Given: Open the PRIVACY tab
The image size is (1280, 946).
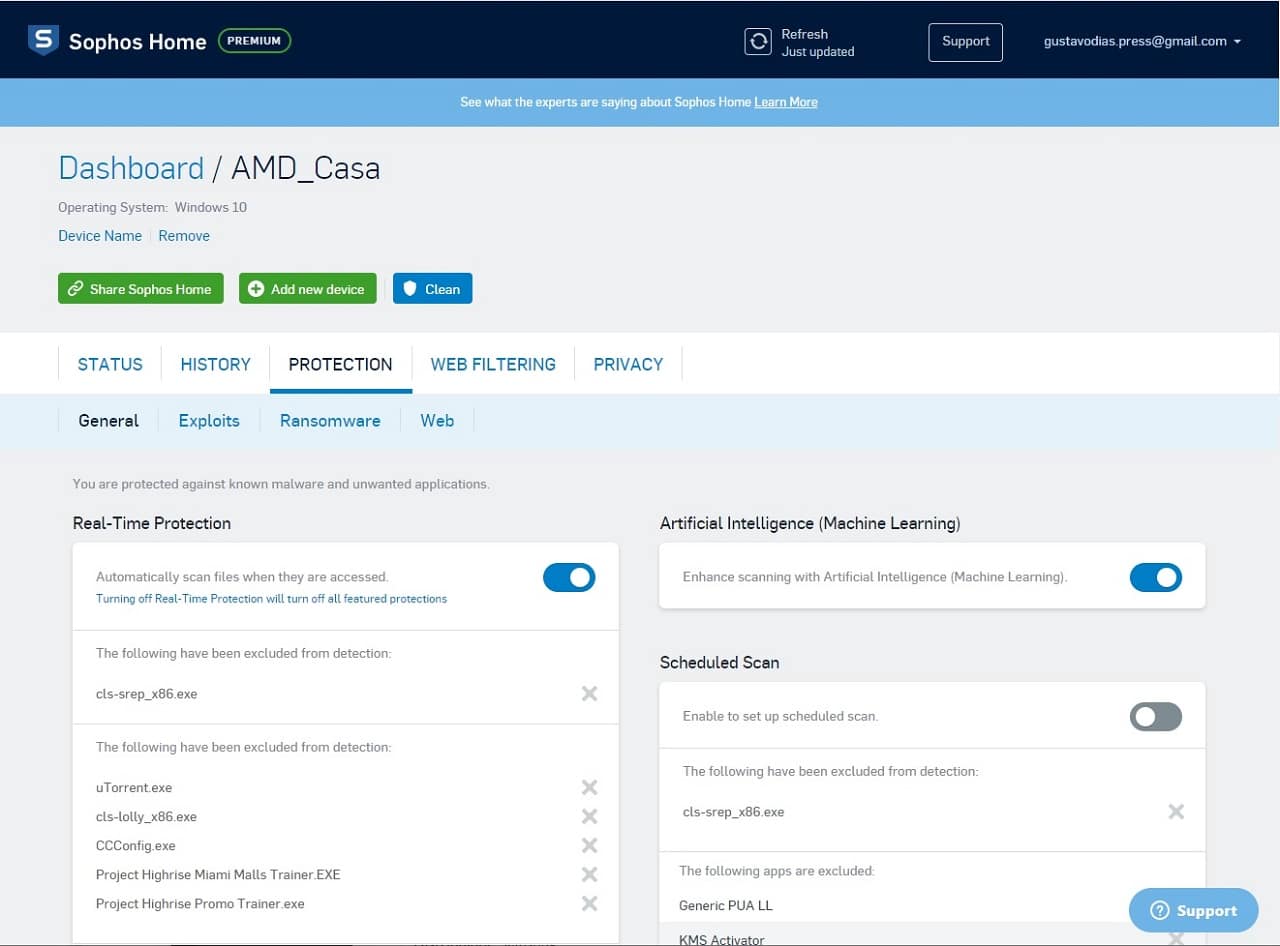Looking at the screenshot, I should point(628,364).
